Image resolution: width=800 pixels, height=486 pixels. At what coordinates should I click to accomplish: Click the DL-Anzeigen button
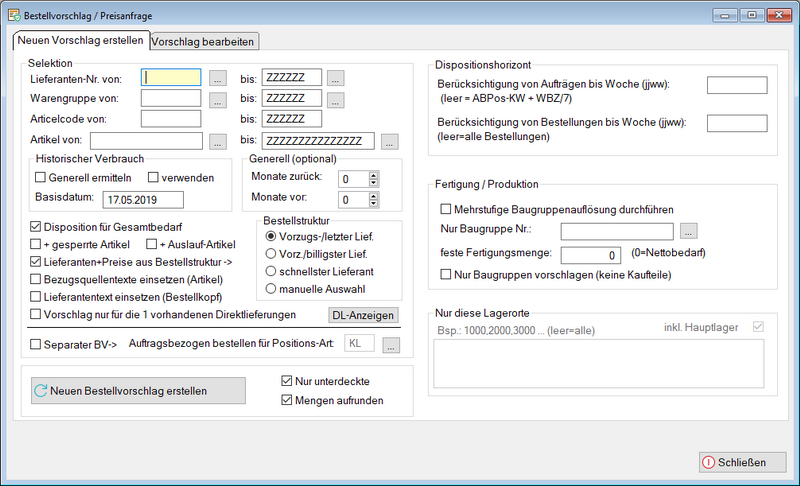coord(363,315)
